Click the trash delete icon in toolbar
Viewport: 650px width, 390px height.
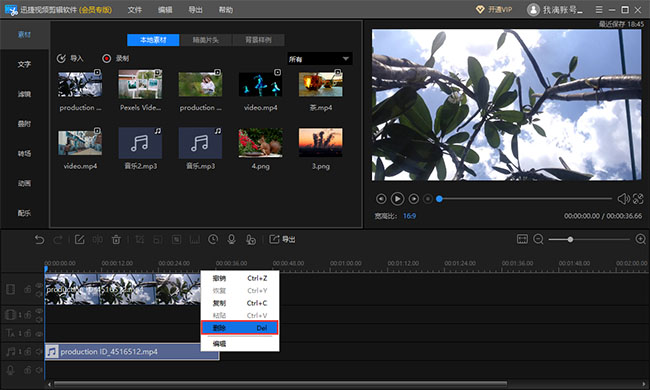click(x=116, y=240)
